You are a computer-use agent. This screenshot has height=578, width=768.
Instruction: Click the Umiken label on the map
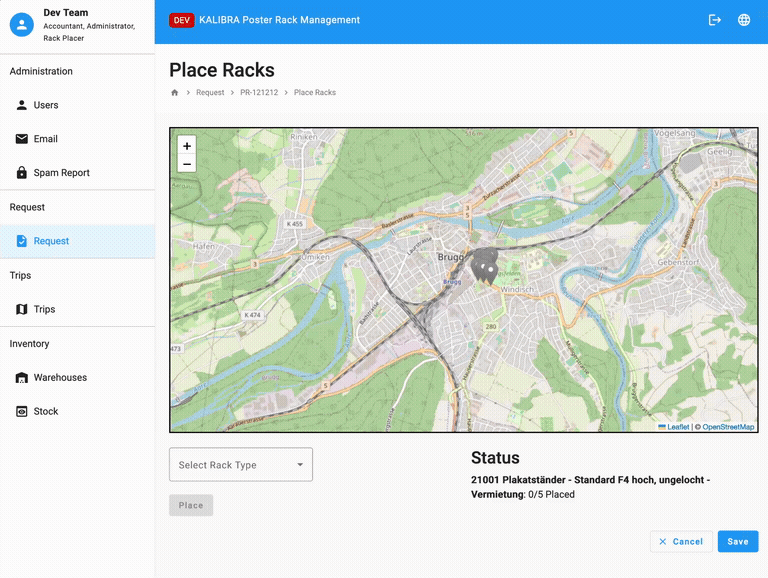click(315, 257)
